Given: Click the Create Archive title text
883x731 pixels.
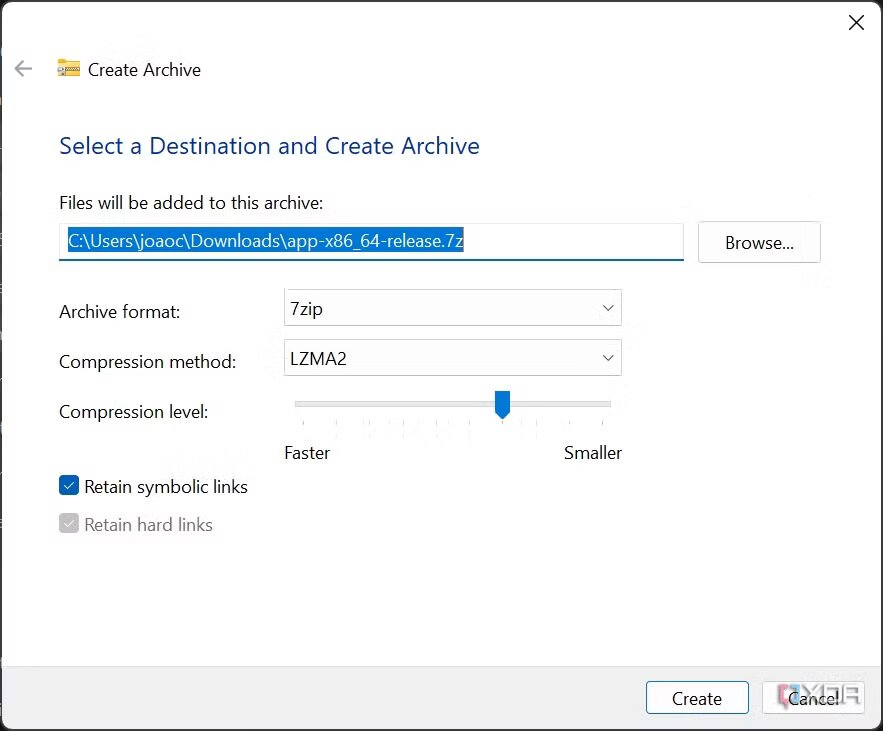Looking at the screenshot, I should click(144, 69).
